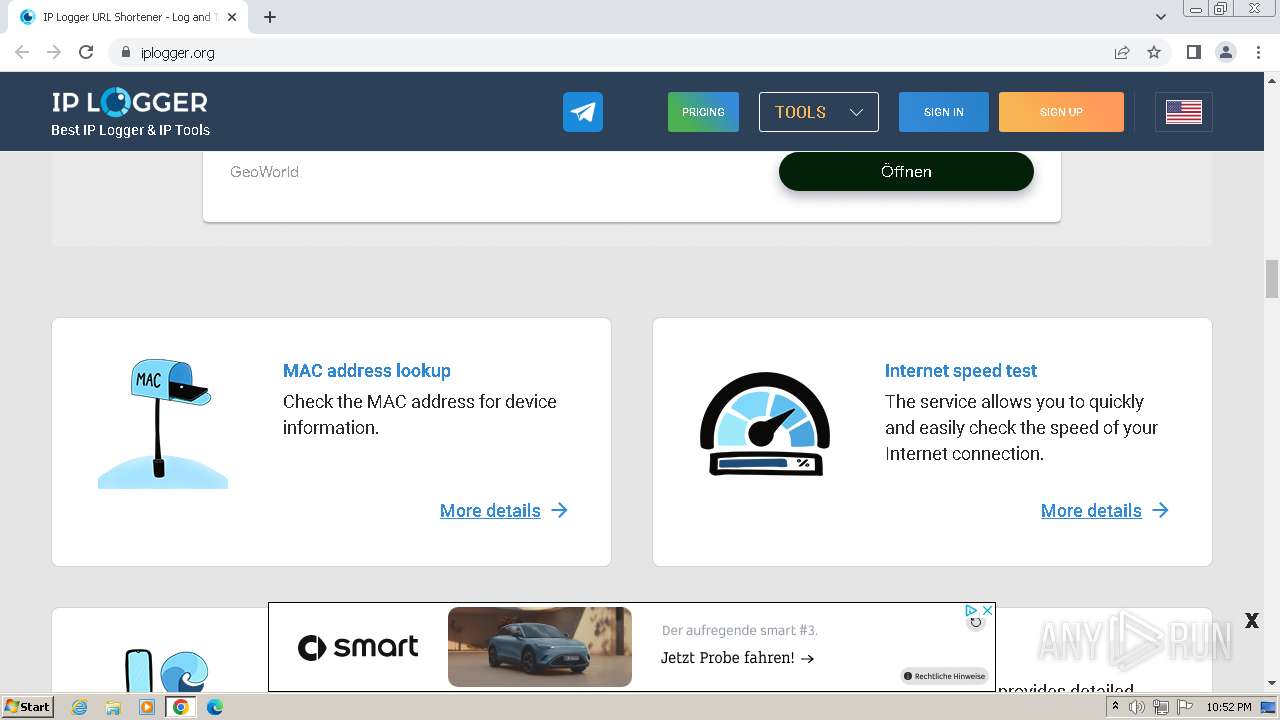
Task: Open MAC address lookup title link
Action: 367,370
